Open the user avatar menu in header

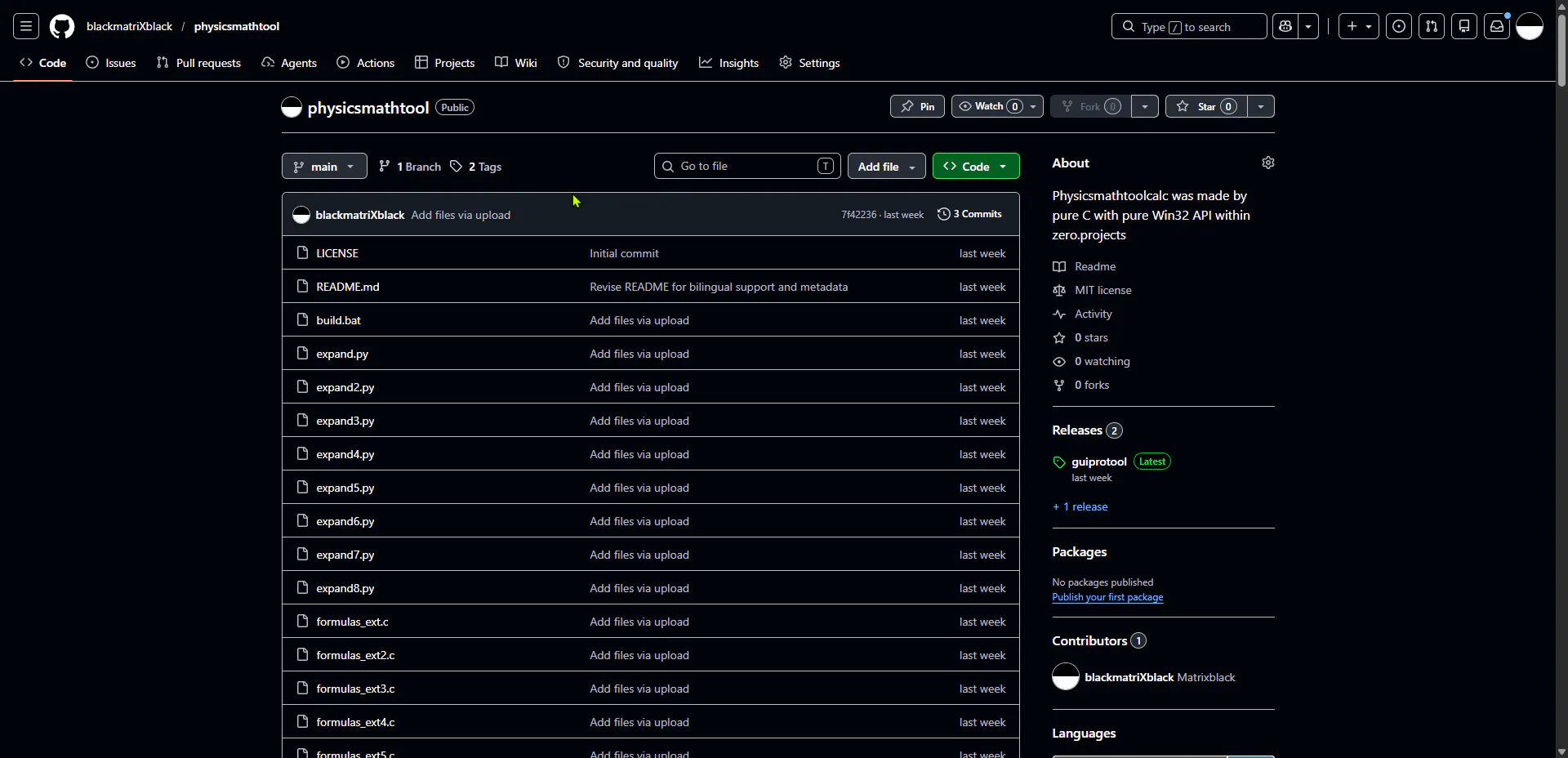coord(1530,26)
